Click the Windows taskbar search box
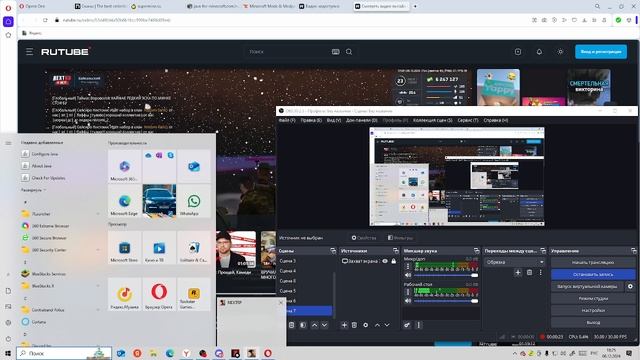Viewport: 640px width, 360px height. click(64, 353)
